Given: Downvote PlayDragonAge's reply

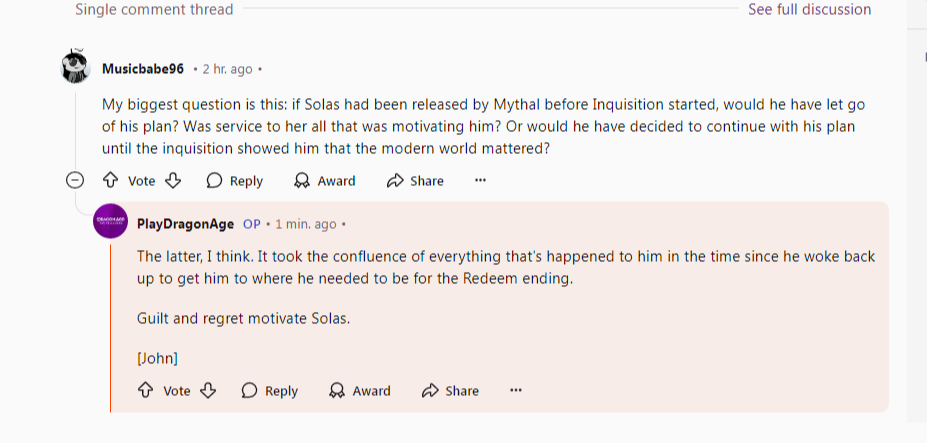Looking at the screenshot, I should click(208, 391).
